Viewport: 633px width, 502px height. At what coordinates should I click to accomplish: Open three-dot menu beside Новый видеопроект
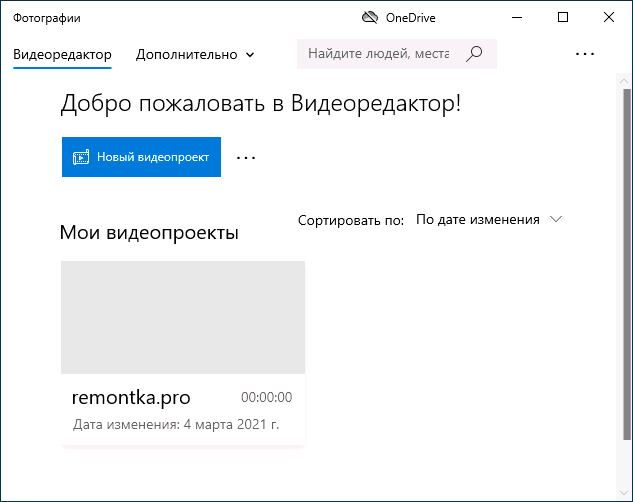[246, 157]
